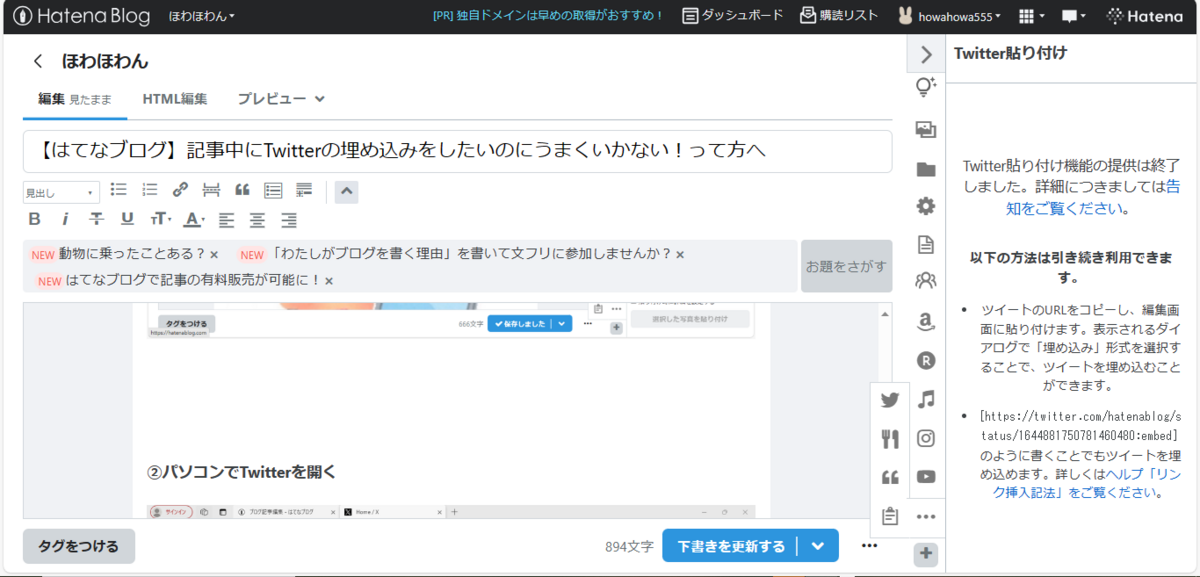
Task: Open the group members sidebar panel
Action: [x=926, y=281]
